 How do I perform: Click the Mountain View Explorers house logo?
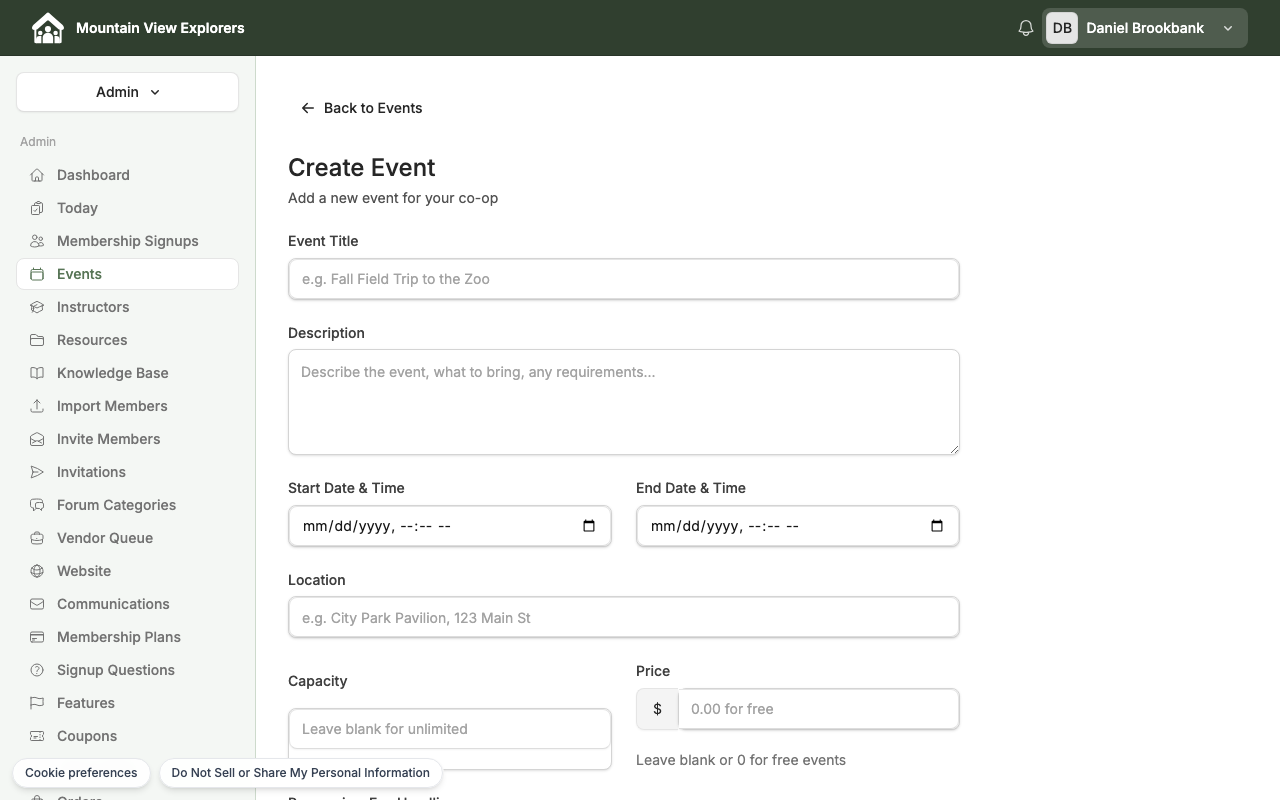[x=47, y=28]
